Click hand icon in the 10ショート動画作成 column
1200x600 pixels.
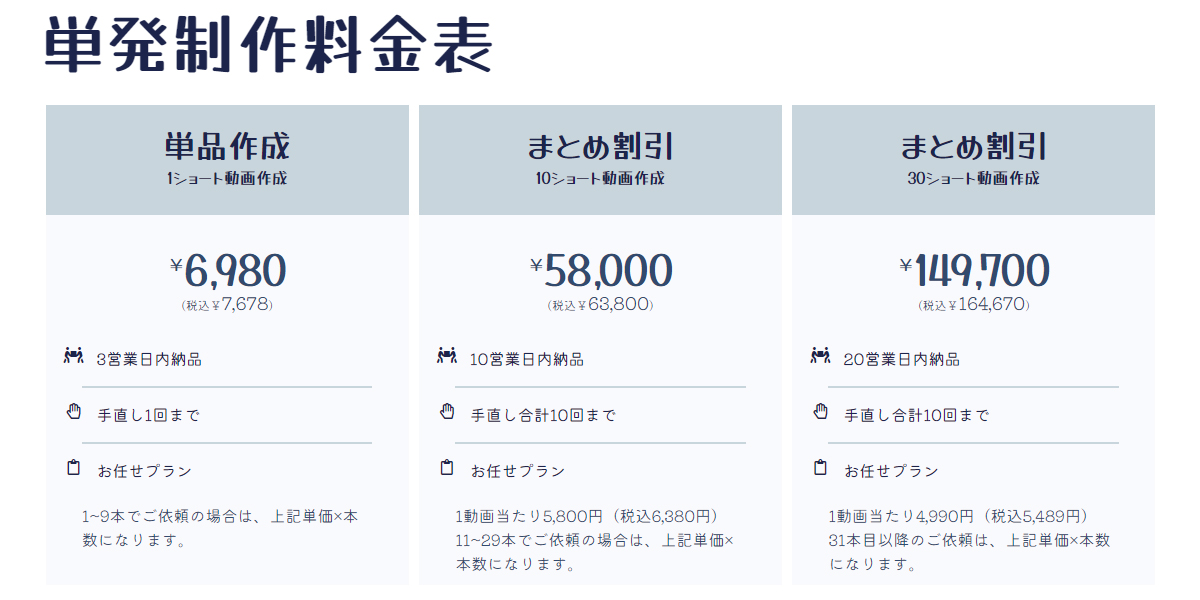[x=447, y=411]
